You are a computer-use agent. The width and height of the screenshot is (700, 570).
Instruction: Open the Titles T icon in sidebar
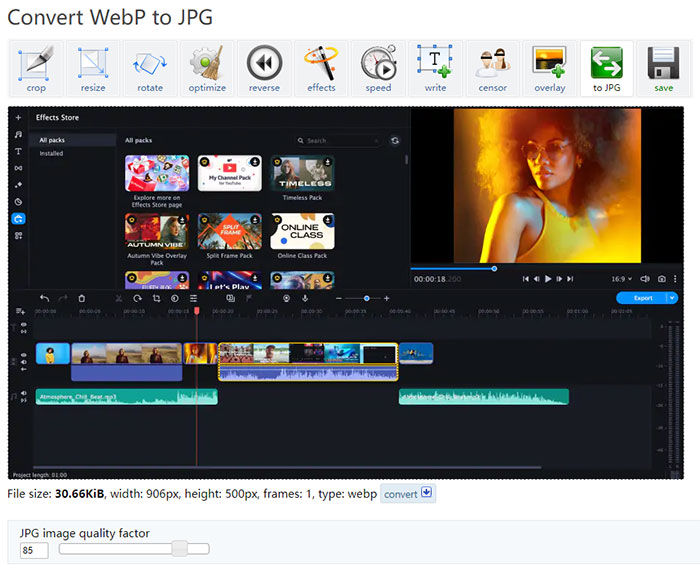tap(18, 151)
